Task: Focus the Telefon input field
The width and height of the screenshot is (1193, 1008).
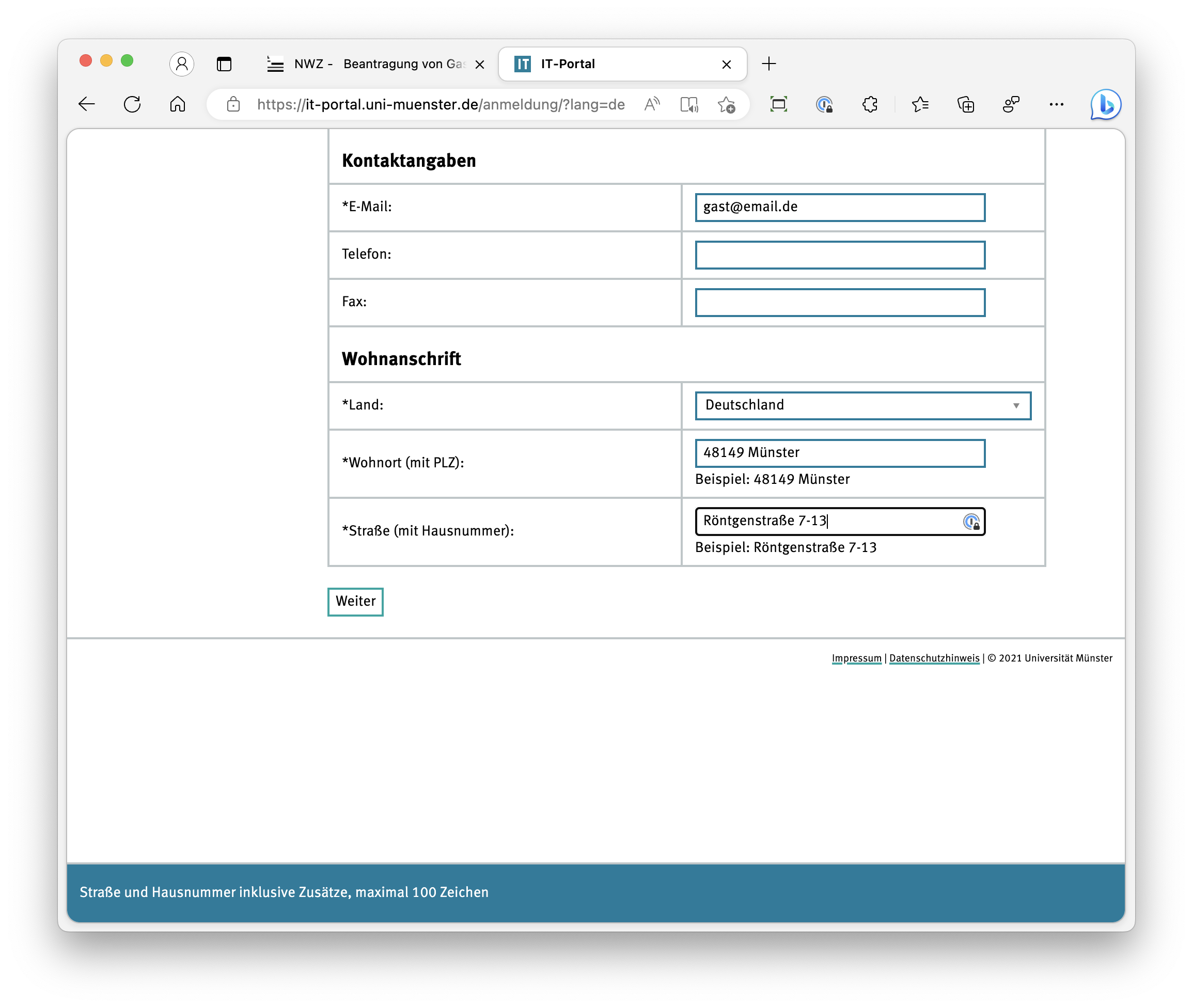Action: click(839, 255)
